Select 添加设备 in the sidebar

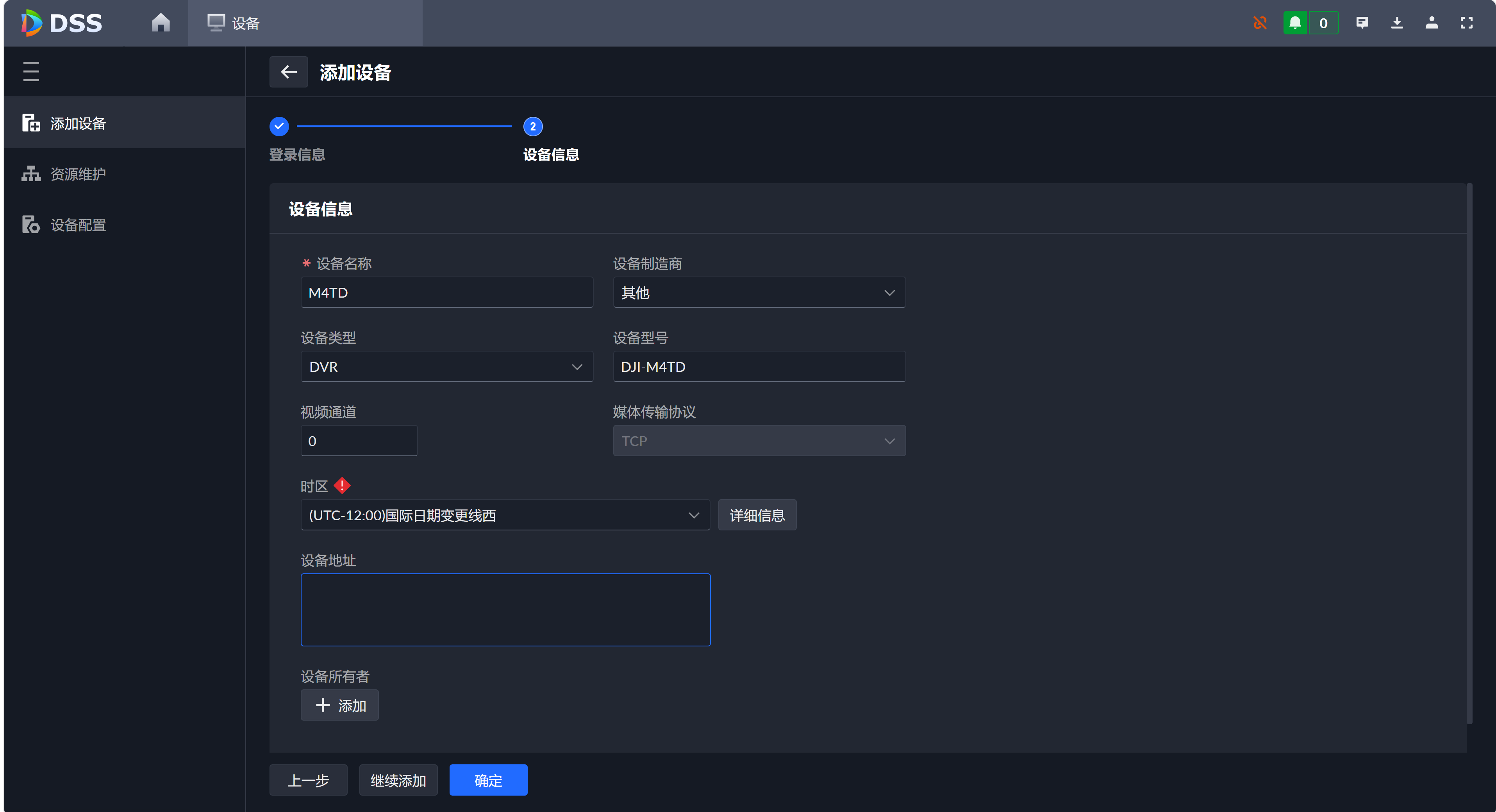click(125, 123)
